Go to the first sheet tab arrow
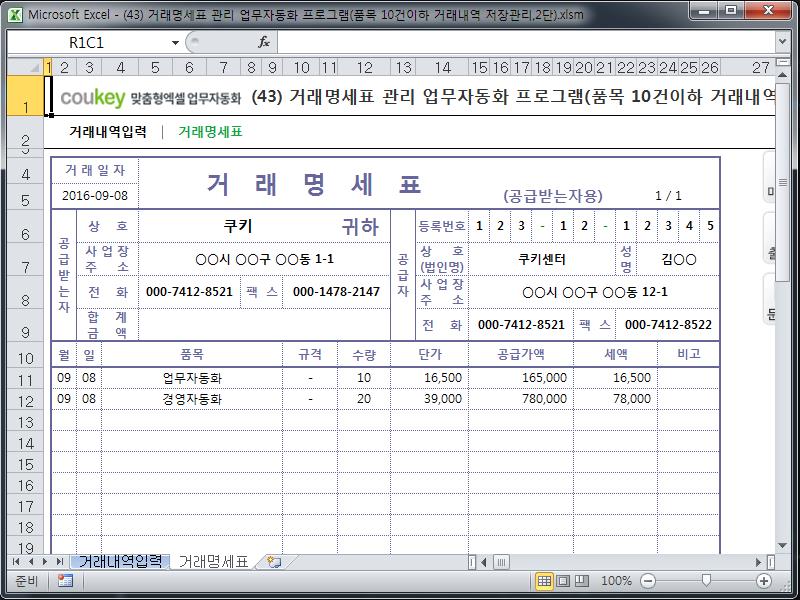Image resolution: width=800 pixels, height=600 pixels. click(16, 562)
